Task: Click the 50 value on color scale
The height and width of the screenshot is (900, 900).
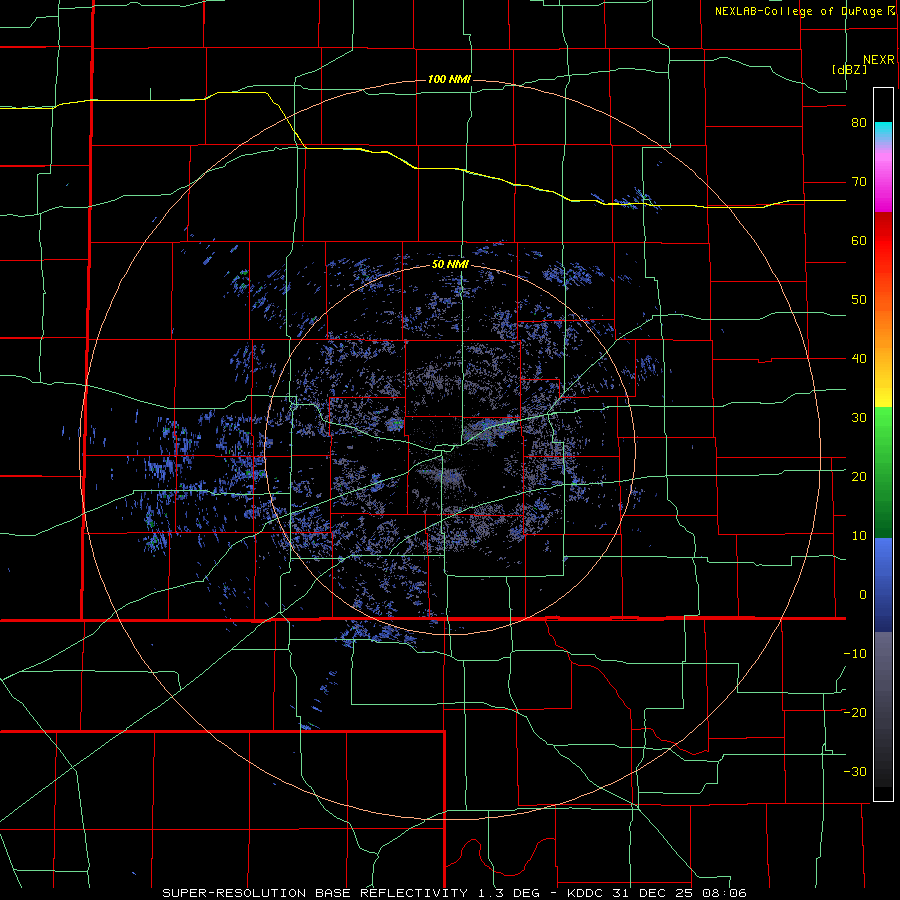Action: click(859, 300)
